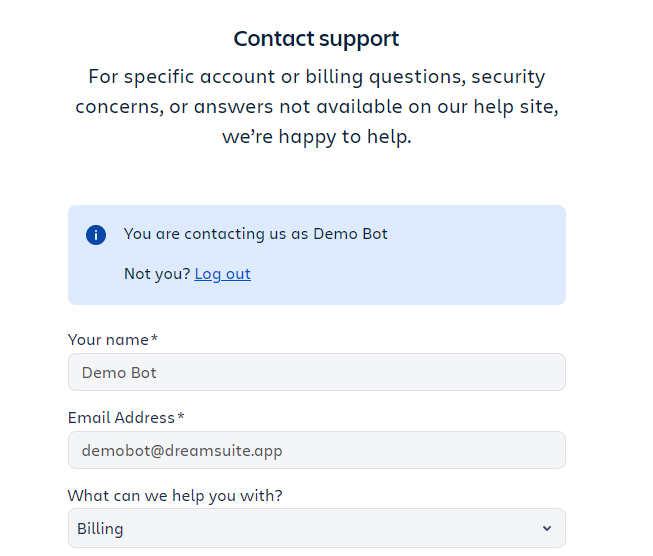Image resolution: width=653 pixels, height=556 pixels.
Task: Click the blue info icon in banner
Action: (x=96, y=235)
